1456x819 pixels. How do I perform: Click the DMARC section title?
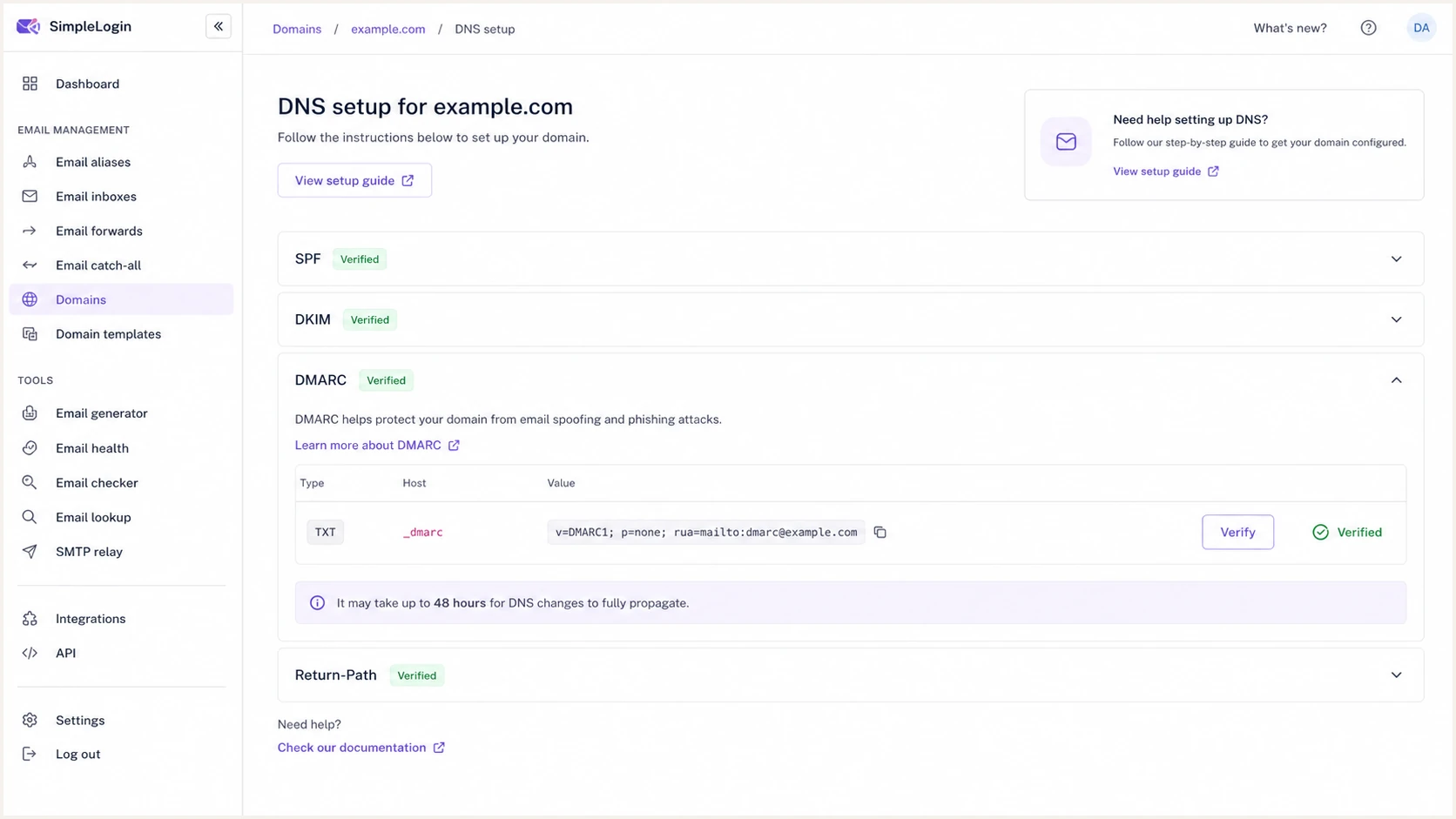point(320,380)
